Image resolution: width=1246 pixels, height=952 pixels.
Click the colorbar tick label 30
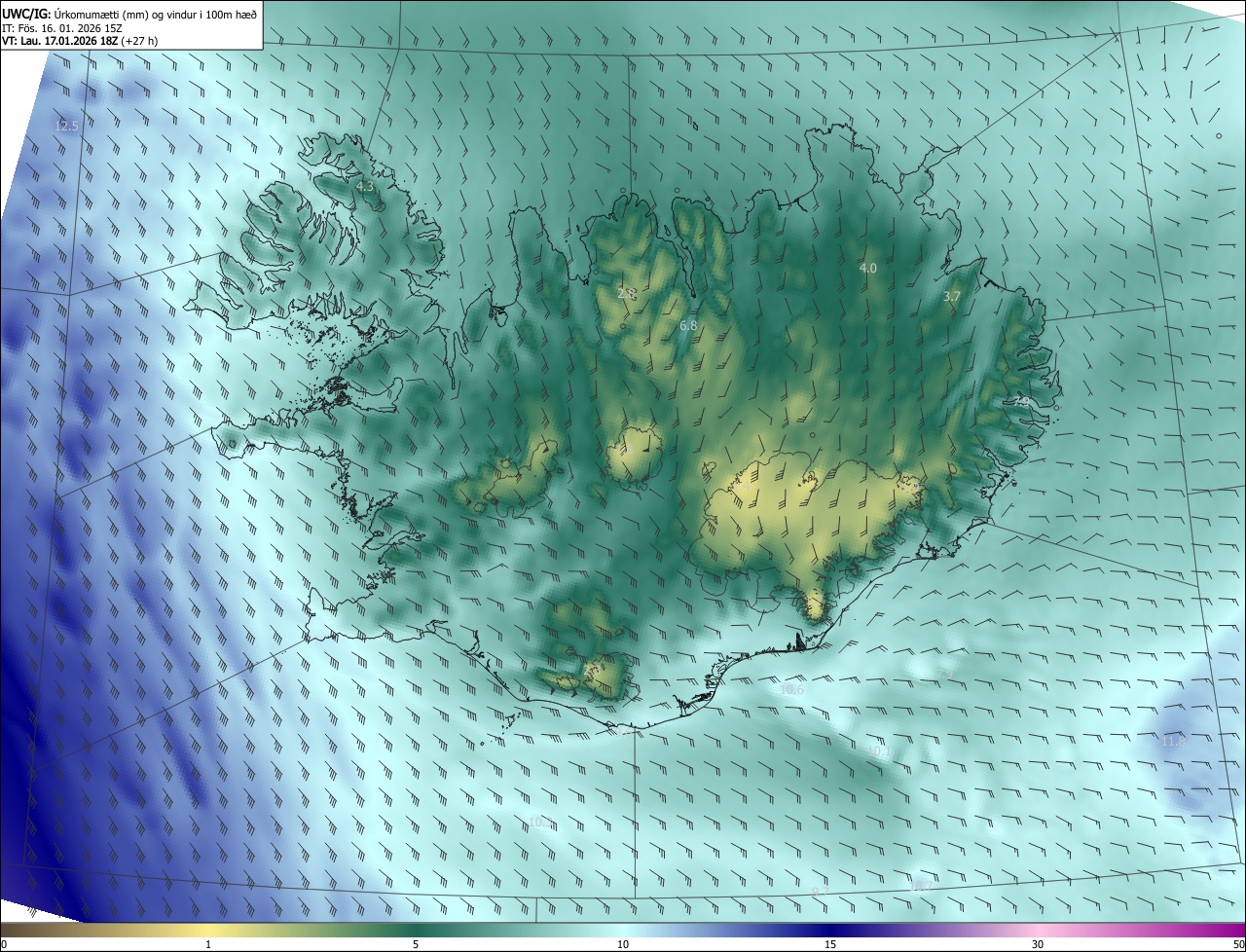coord(1038,945)
